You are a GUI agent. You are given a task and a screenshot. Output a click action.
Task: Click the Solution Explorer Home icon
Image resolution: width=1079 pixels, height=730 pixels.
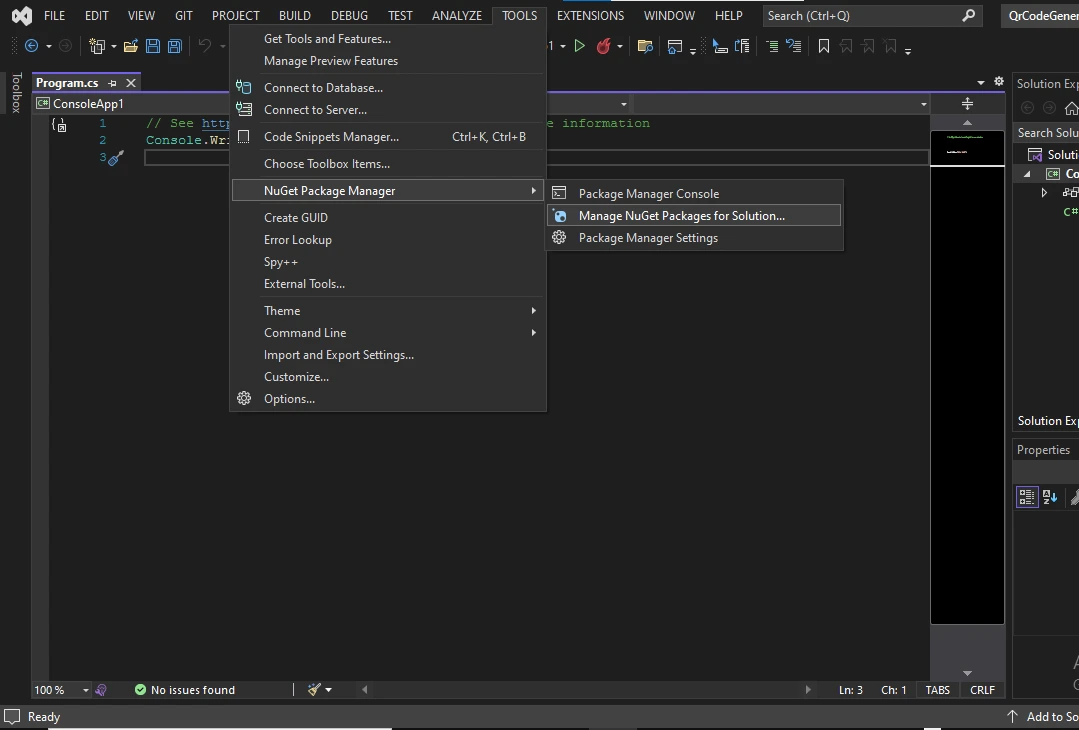1071,108
